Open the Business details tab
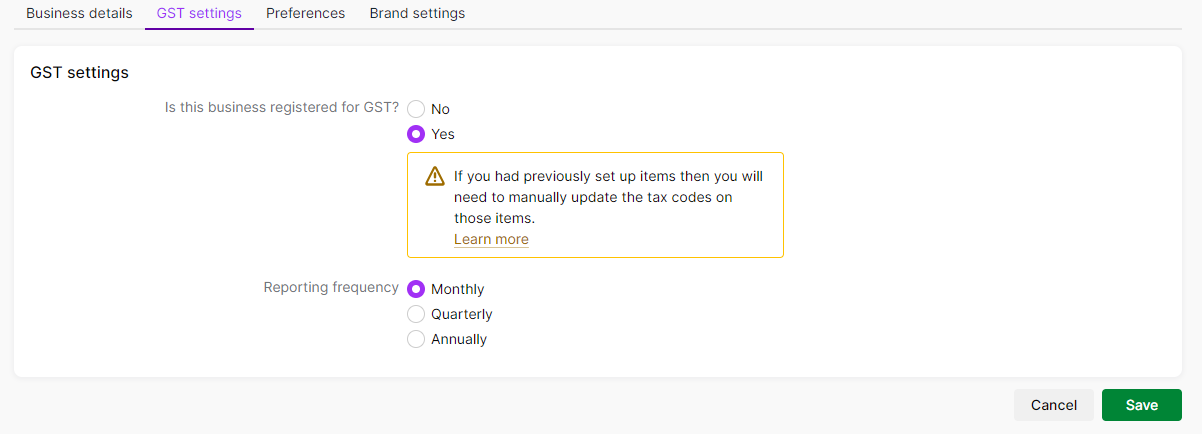Image resolution: width=1202 pixels, height=434 pixels. pyautogui.click(x=79, y=14)
